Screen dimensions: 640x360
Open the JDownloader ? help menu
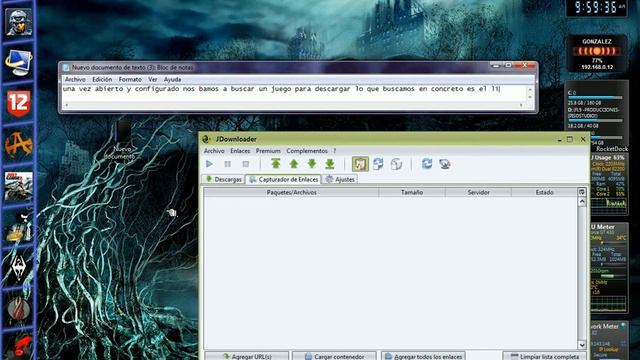(x=335, y=151)
